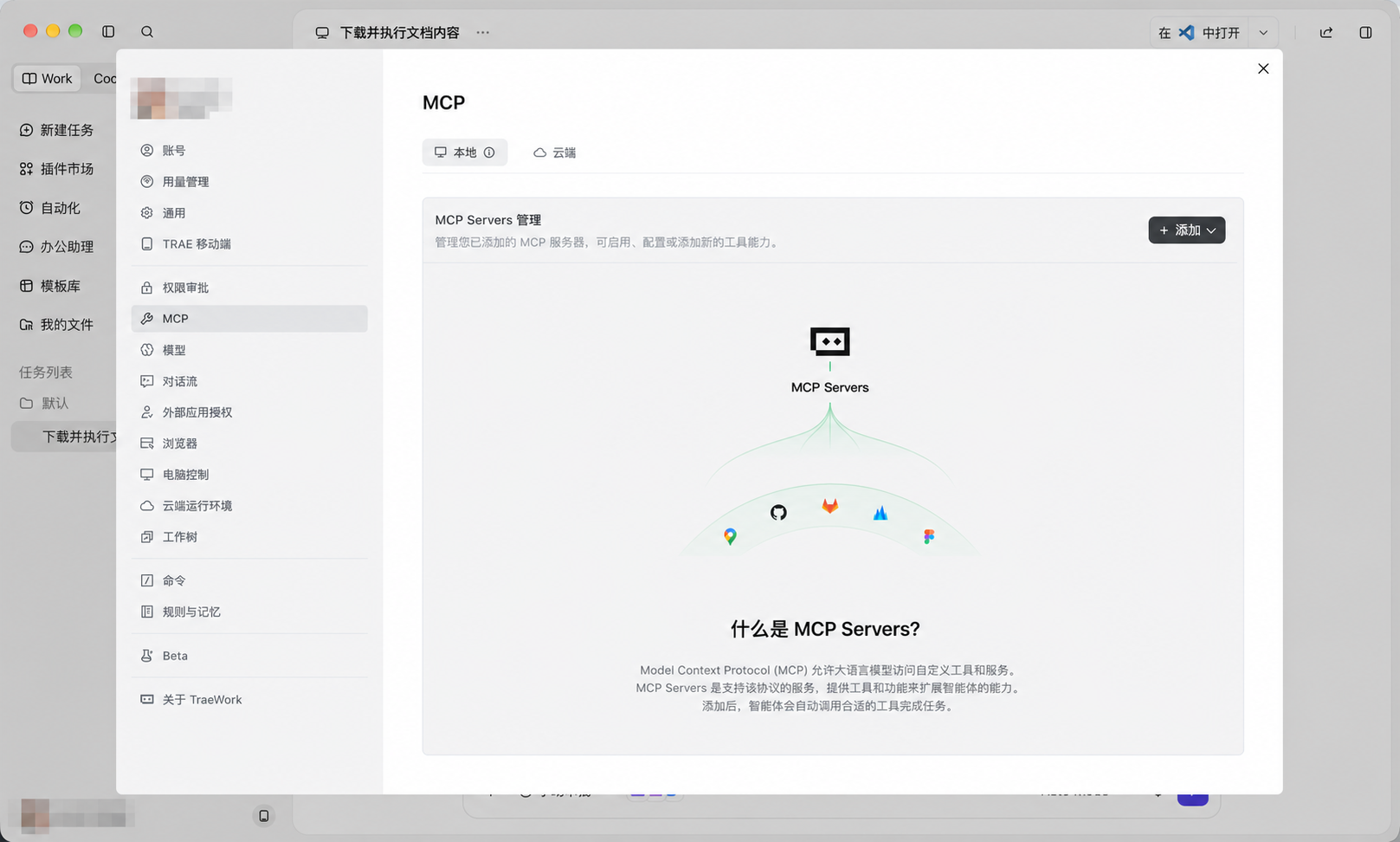Click 新建任务 in main sidebar
Image resolution: width=1400 pixels, height=842 pixels.
click(x=57, y=130)
